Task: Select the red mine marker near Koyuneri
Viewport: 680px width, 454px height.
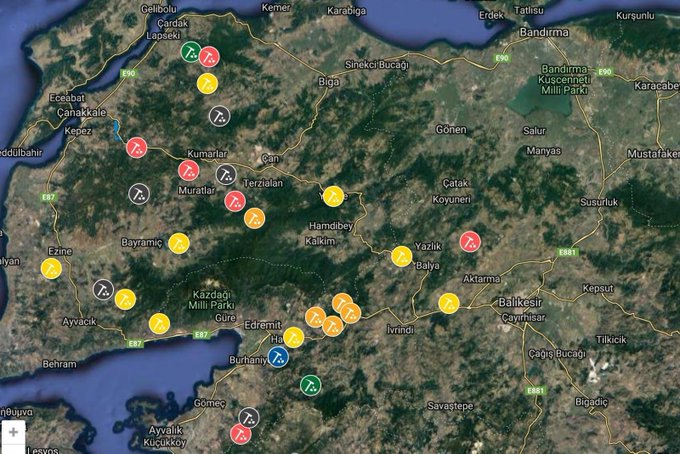Action: click(x=470, y=241)
